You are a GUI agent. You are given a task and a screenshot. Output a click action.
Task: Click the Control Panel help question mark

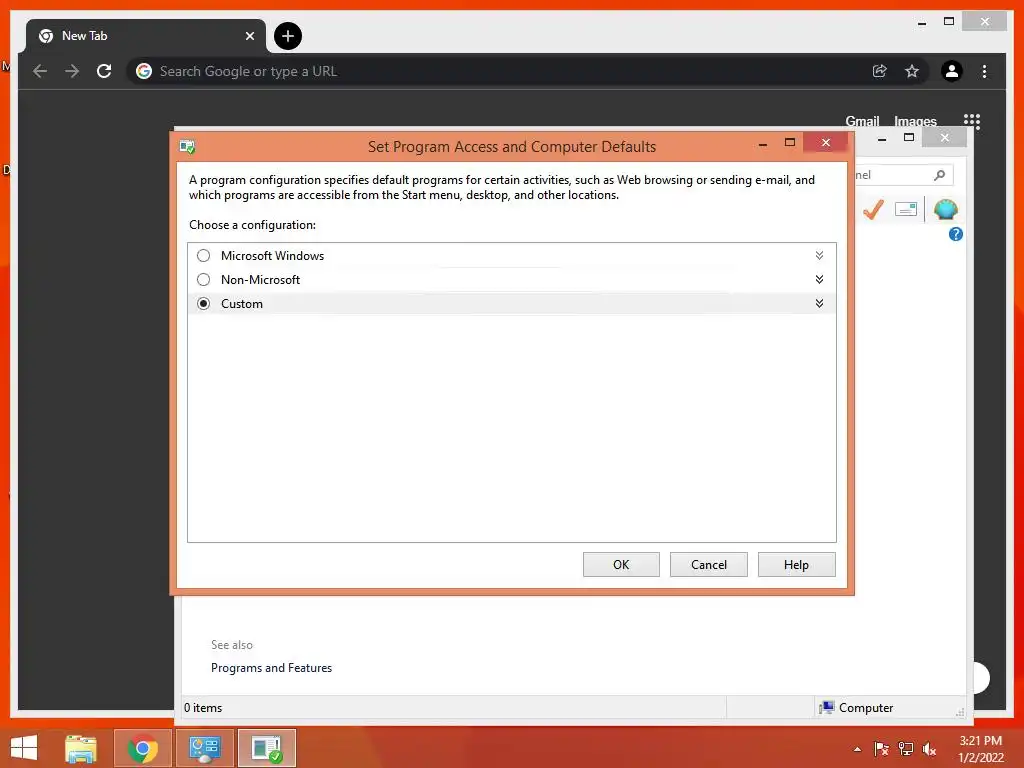(955, 234)
